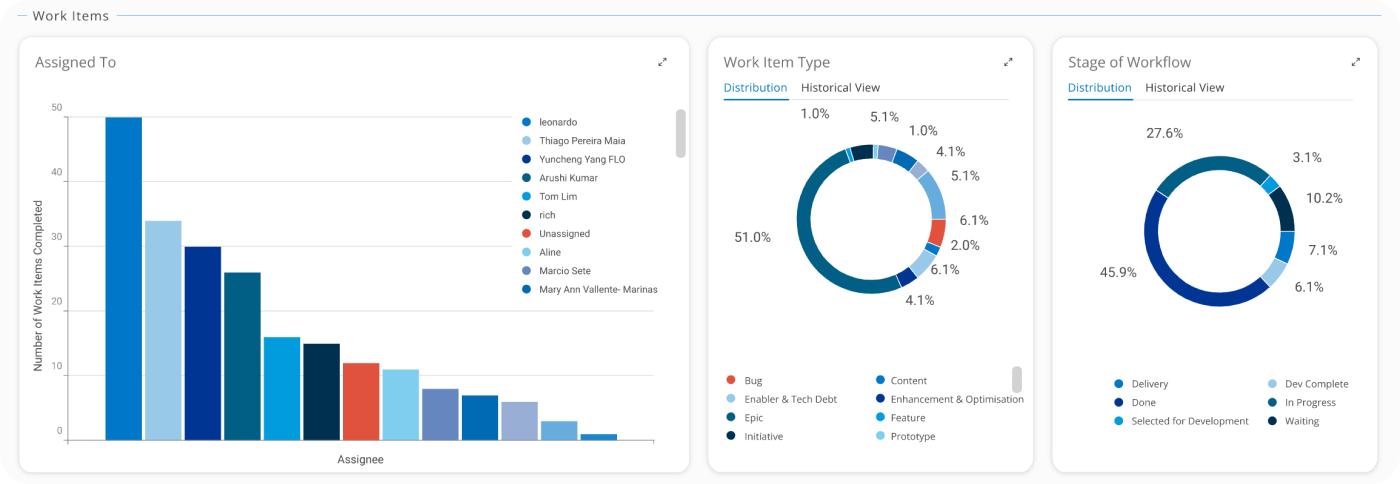Open Historical View tab in Stage of Workflow
Image resolution: width=1400 pixels, height=484 pixels.
[1184, 88]
